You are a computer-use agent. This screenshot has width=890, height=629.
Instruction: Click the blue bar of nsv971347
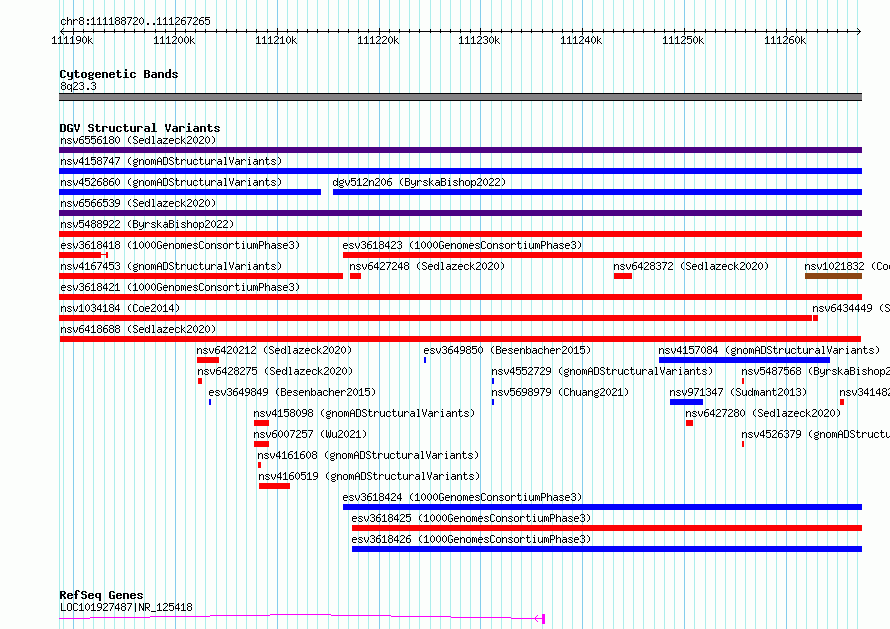tap(686, 402)
